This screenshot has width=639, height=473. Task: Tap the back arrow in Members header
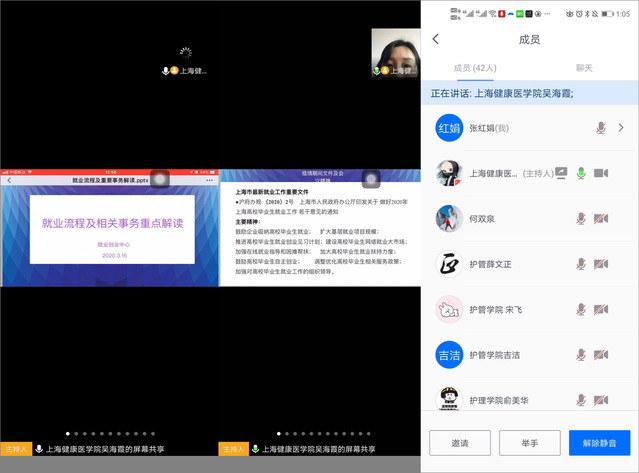tap(436, 39)
